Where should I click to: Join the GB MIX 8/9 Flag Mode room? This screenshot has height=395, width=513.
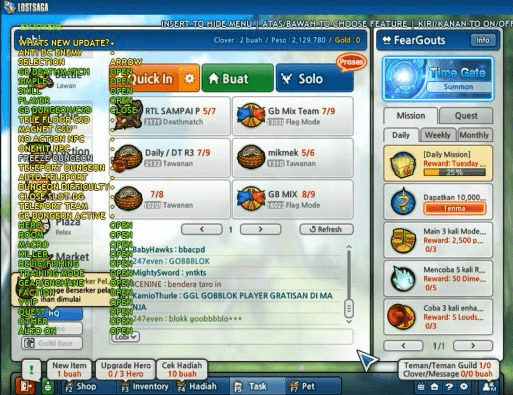point(293,199)
